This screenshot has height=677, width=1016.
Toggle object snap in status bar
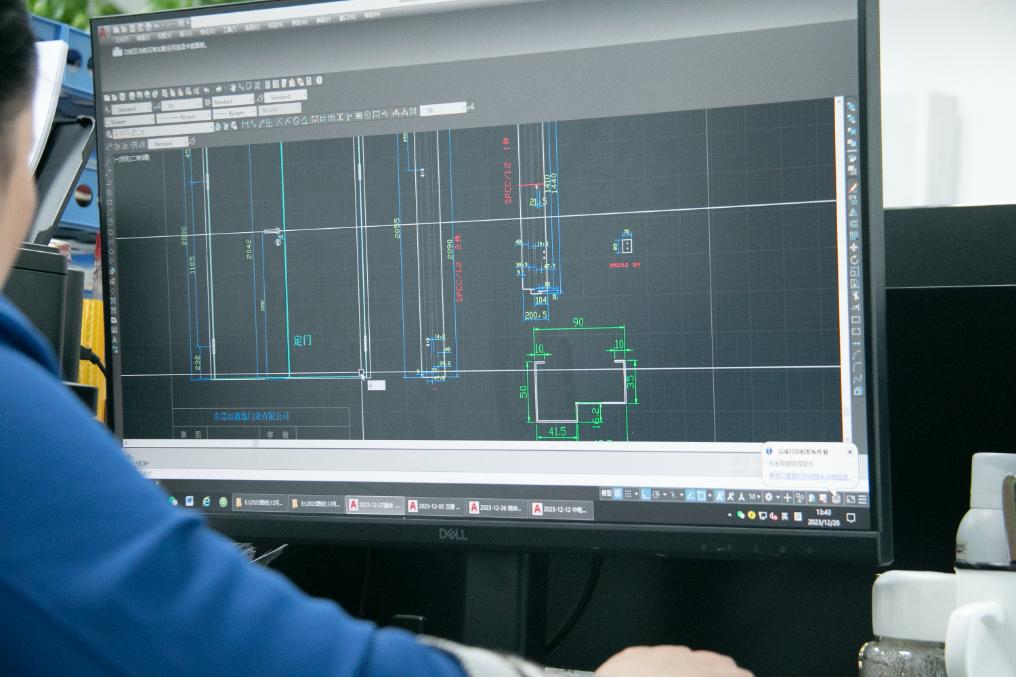(704, 495)
